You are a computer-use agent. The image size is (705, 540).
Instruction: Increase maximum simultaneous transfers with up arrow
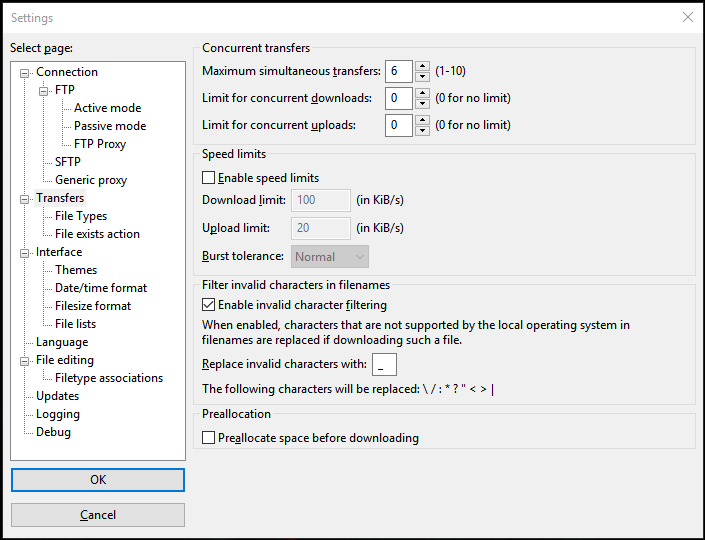[x=422, y=66]
